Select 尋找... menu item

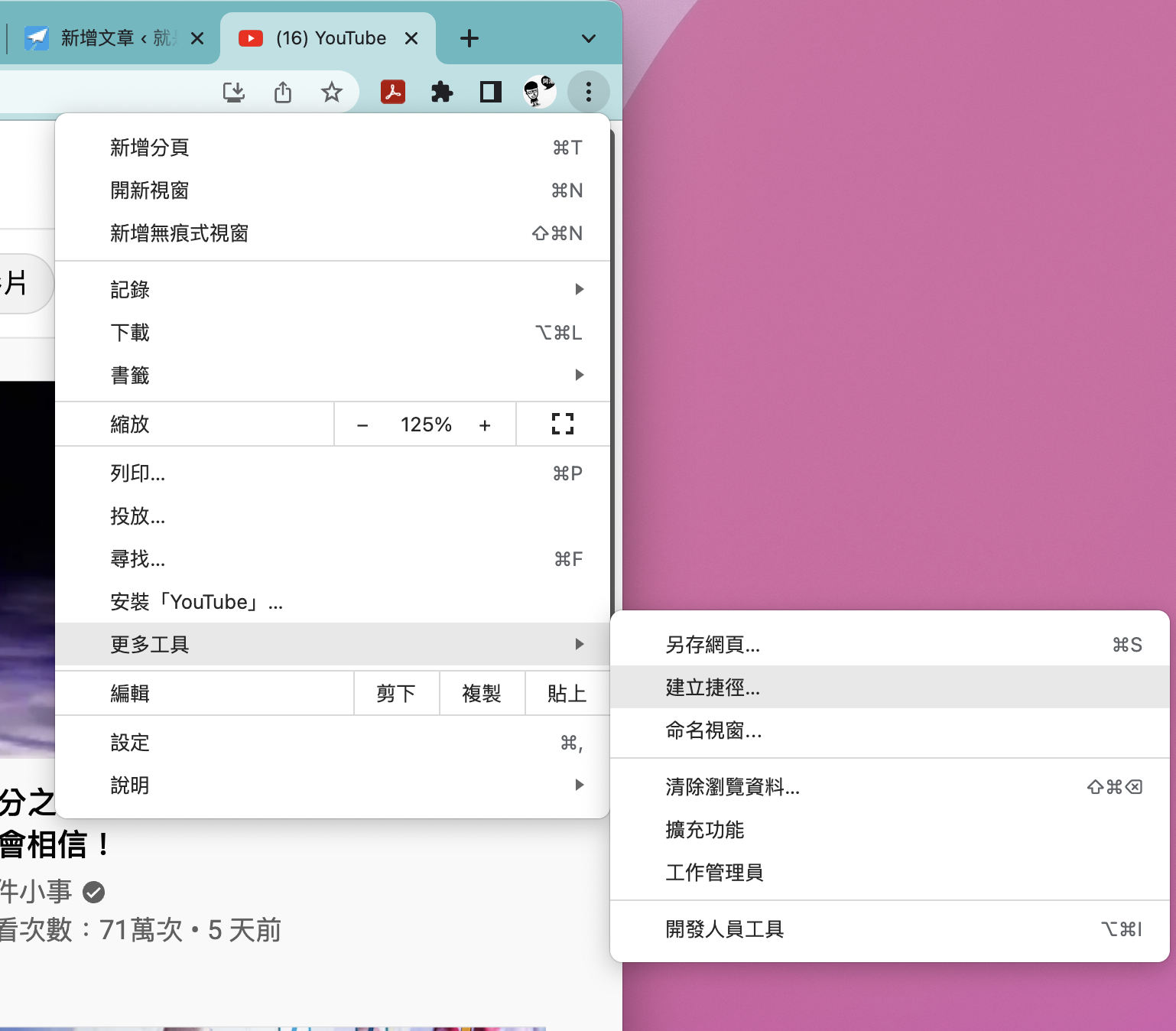click(x=333, y=559)
